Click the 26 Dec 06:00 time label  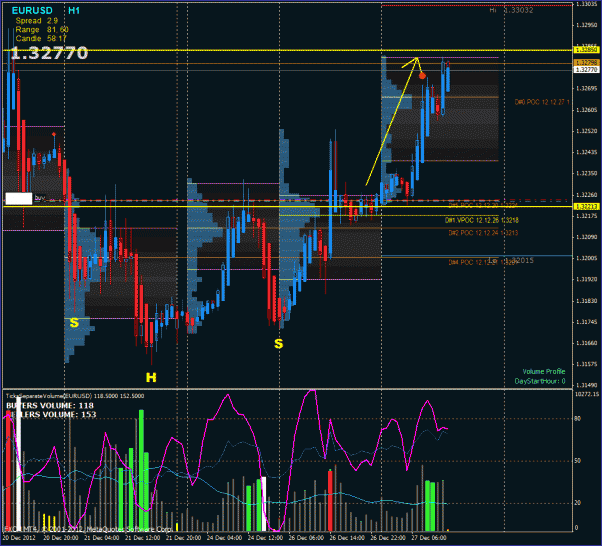click(306, 538)
